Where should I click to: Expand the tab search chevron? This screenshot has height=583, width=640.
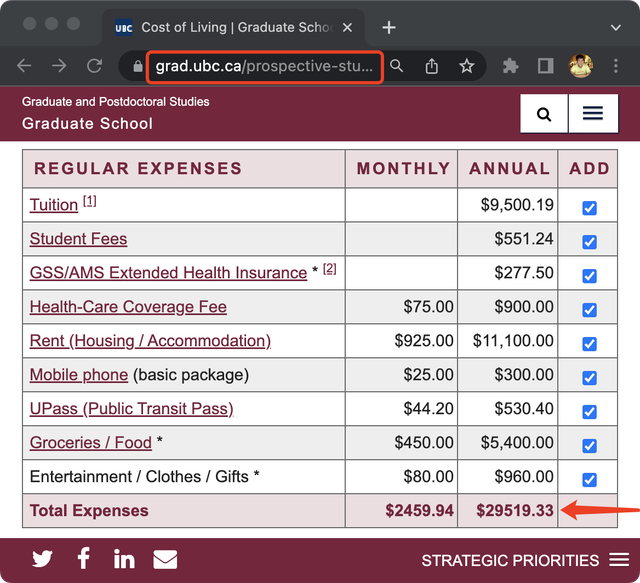pos(616,28)
